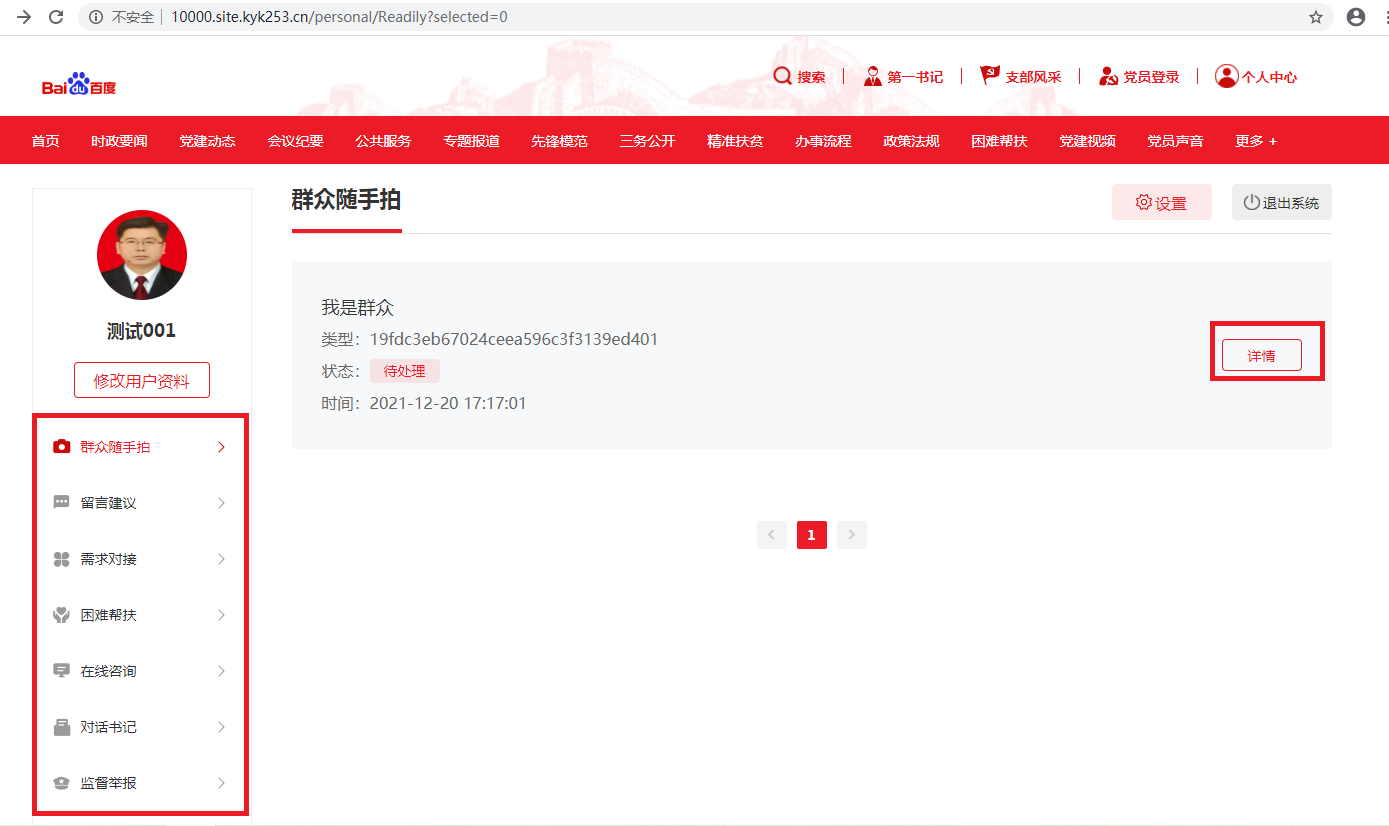
Task: Open the 精准扶贫 navigation menu item
Action: [x=735, y=141]
